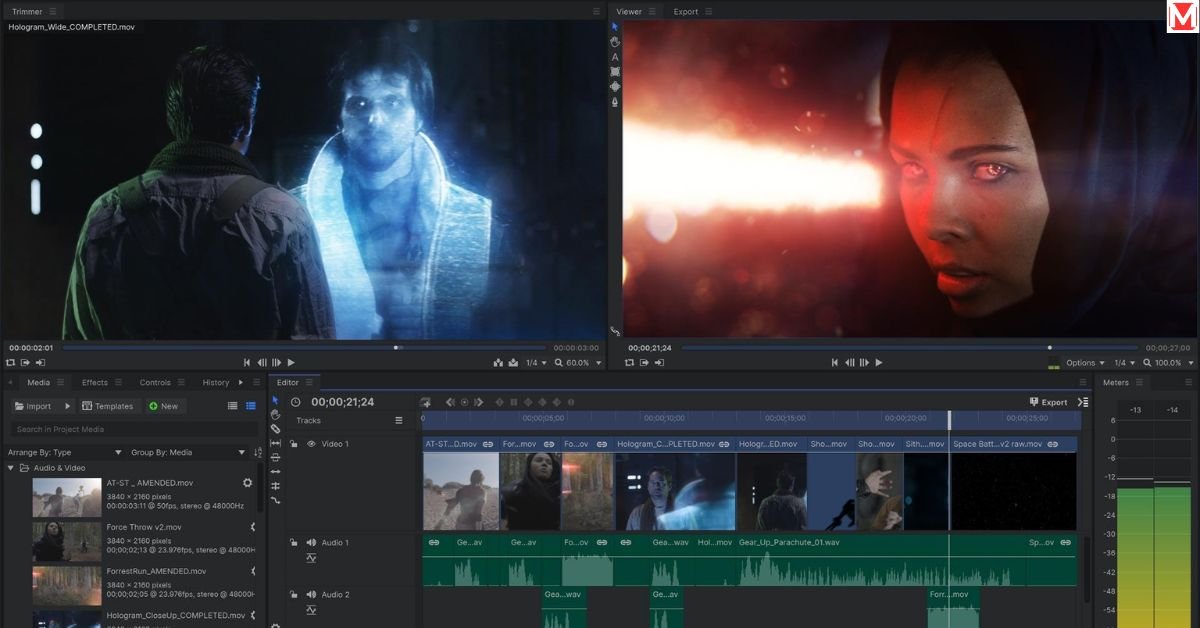Switch Media panel to list view
Image resolution: width=1200 pixels, height=628 pixels.
232,406
